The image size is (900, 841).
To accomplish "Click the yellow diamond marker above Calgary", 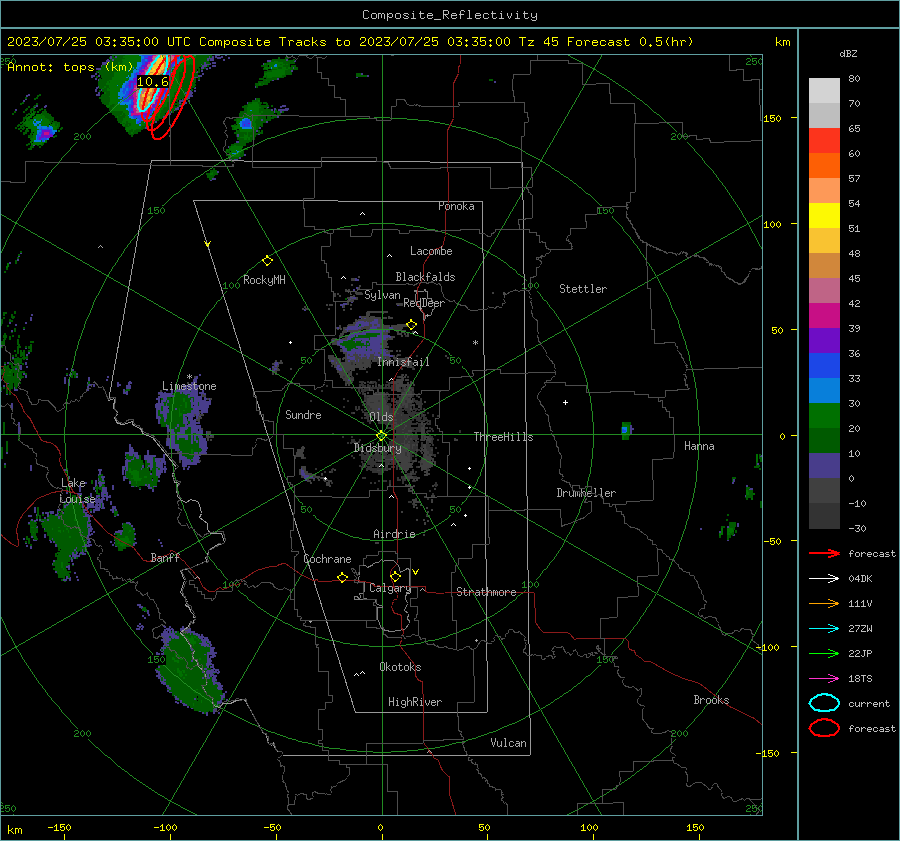I will tap(395, 576).
